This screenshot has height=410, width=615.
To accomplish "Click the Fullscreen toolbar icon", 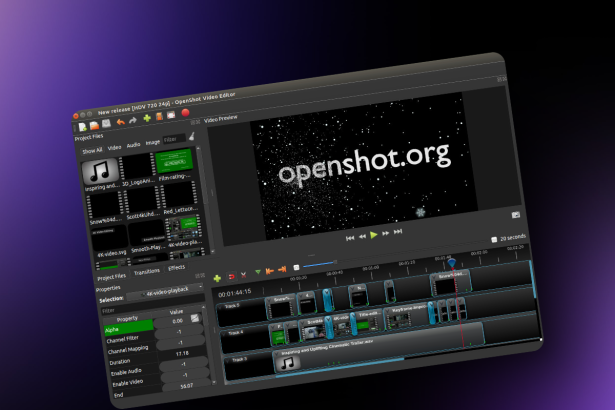I will pyautogui.click(x=171, y=115).
